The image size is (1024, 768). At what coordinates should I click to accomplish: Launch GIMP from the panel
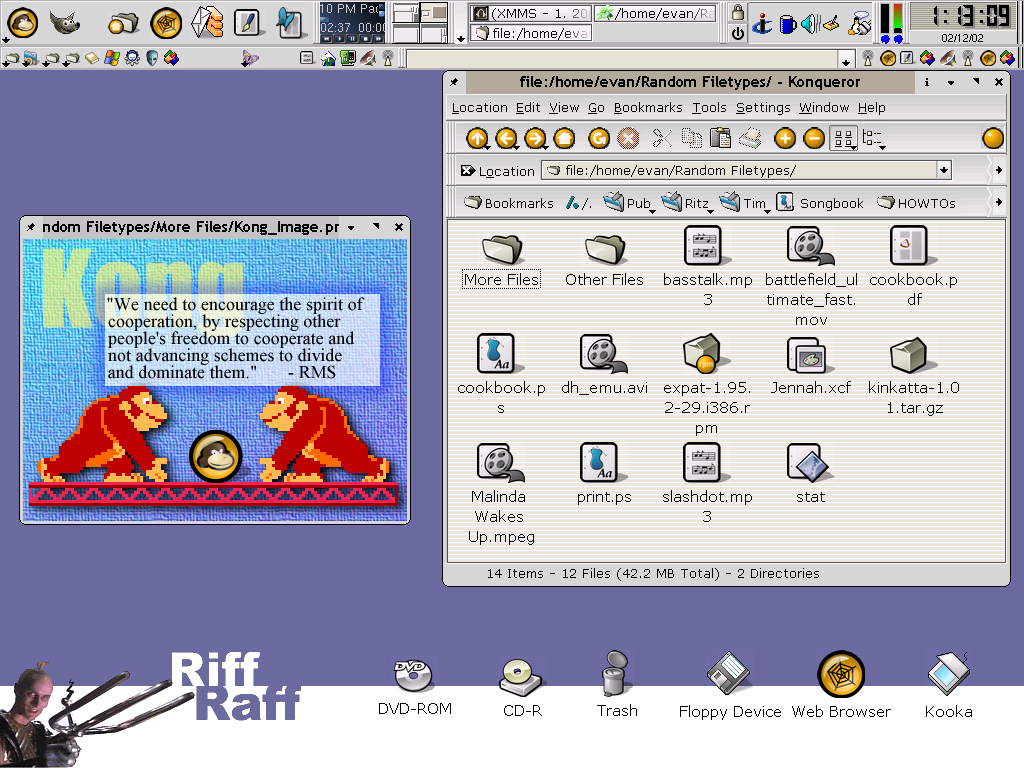[x=65, y=23]
